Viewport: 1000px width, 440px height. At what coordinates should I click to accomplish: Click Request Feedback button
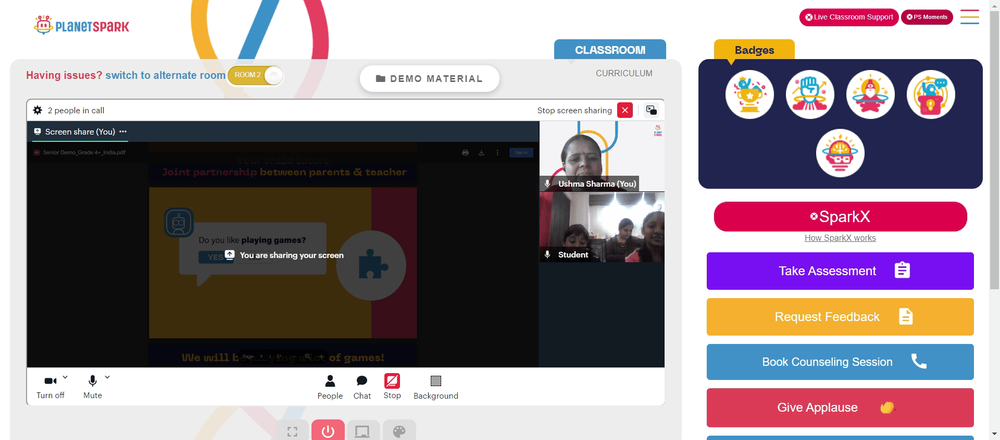point(840,317)
